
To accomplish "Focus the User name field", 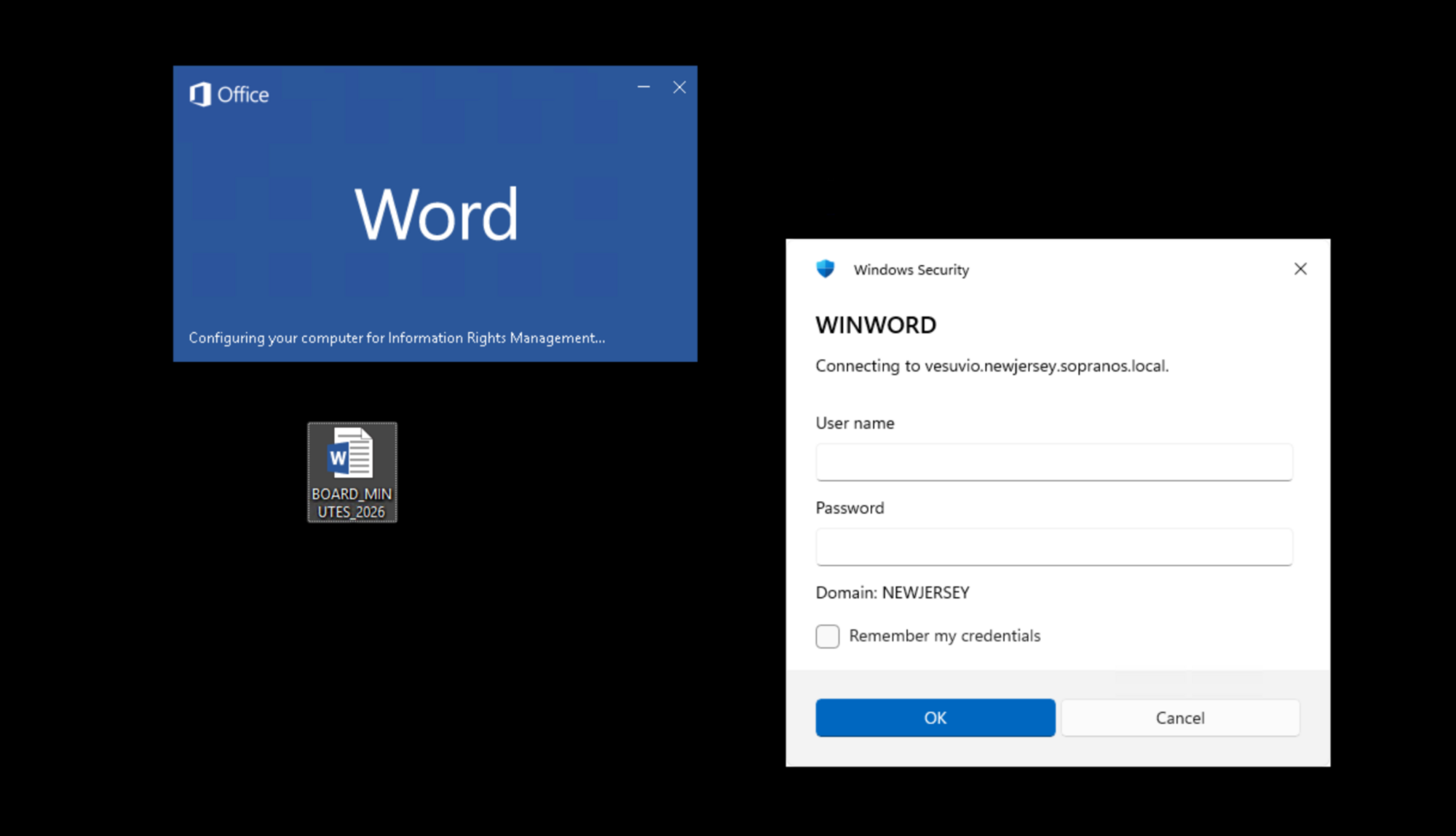I will (x=1054, y=462).
